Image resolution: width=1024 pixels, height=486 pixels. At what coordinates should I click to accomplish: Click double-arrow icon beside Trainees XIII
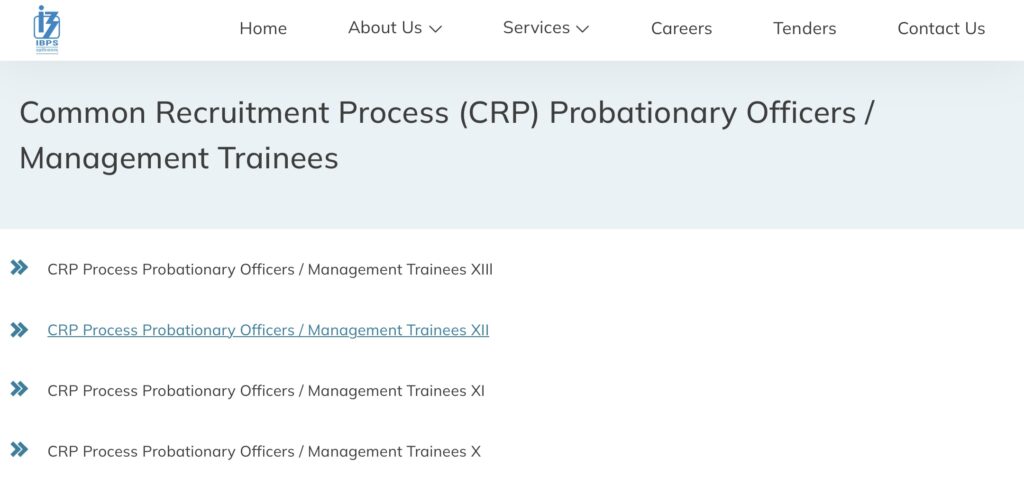click(20, 267)
